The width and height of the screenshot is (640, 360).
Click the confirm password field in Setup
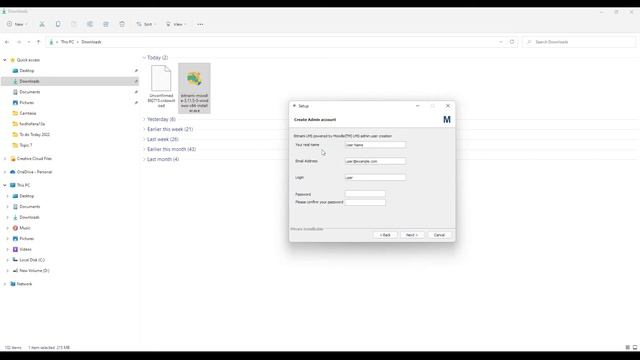[x=365, y=202]
